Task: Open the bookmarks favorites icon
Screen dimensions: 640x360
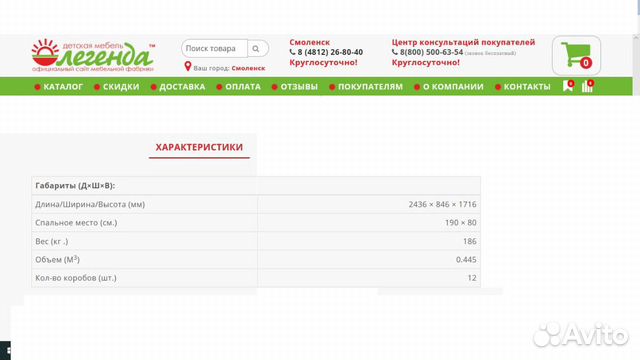Action: pos(568,86)
